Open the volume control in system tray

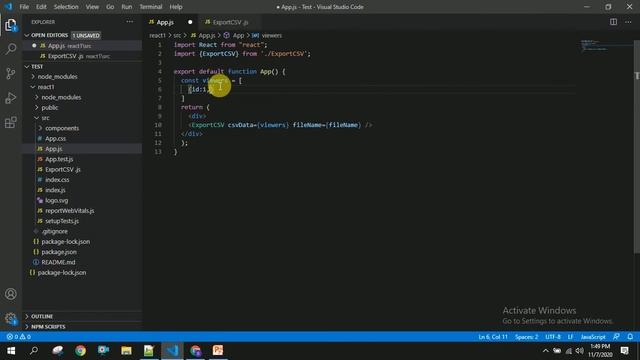(x=580, y=351)
